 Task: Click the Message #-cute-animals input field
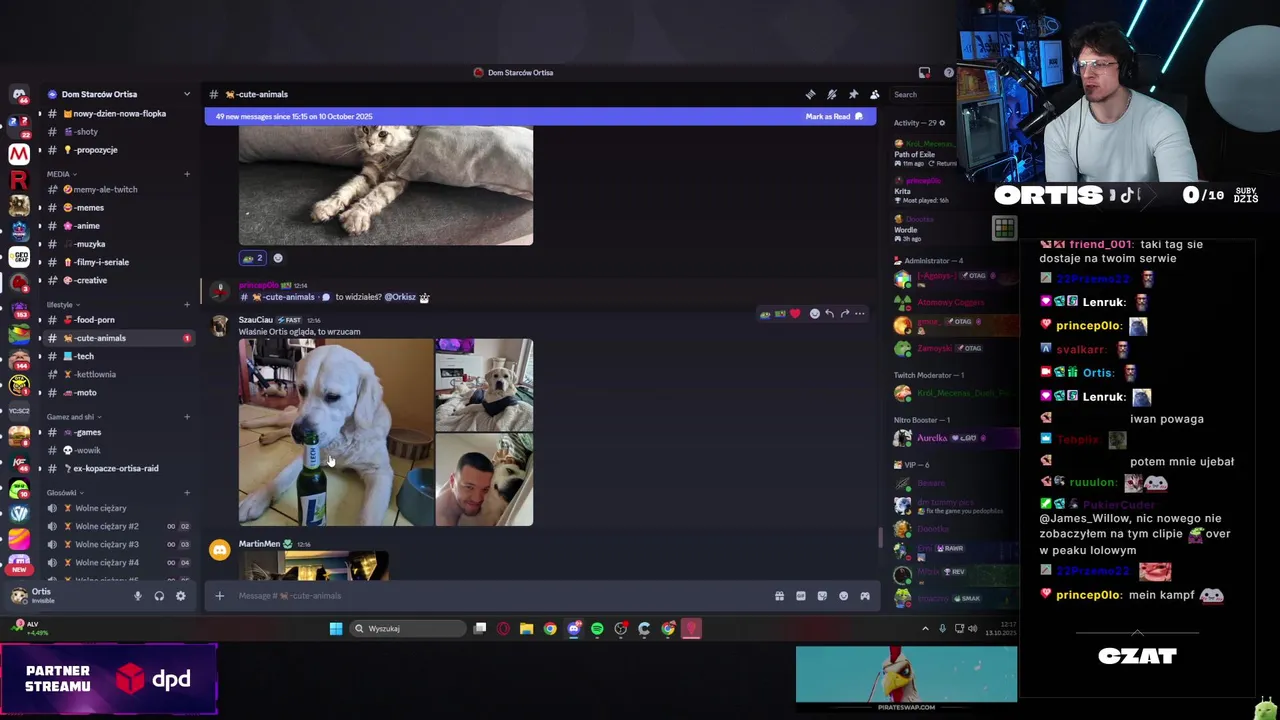tap(500, 596)
